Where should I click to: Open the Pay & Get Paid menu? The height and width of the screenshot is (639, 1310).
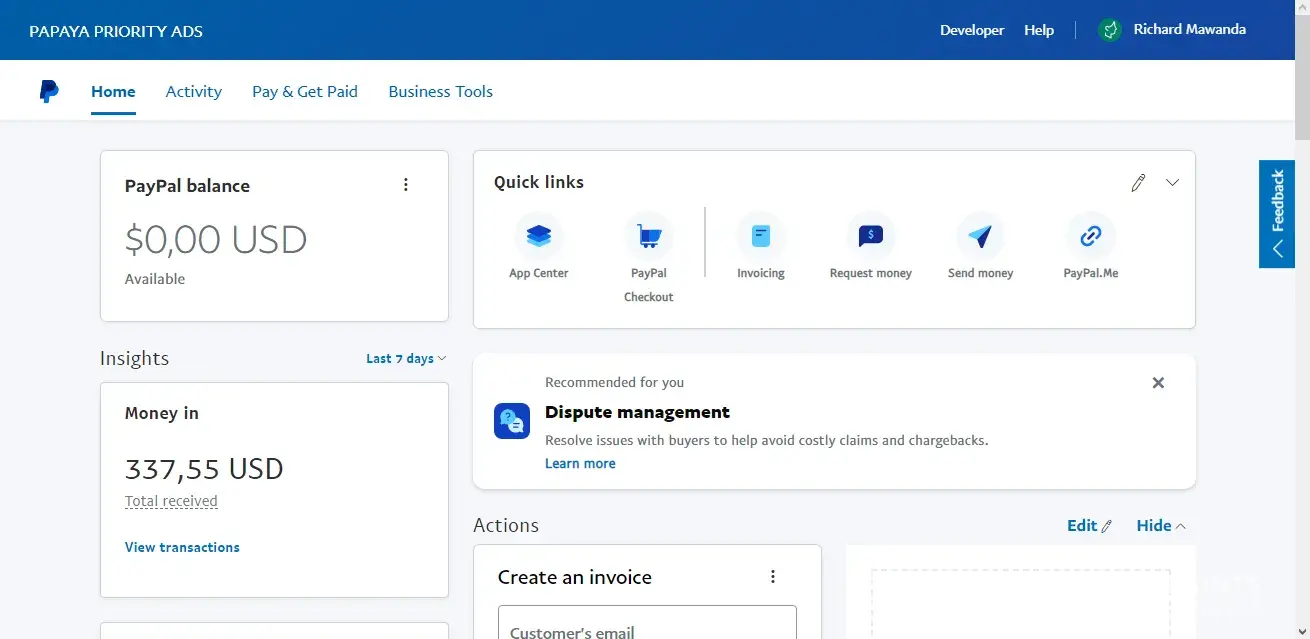tap(304, 91)
